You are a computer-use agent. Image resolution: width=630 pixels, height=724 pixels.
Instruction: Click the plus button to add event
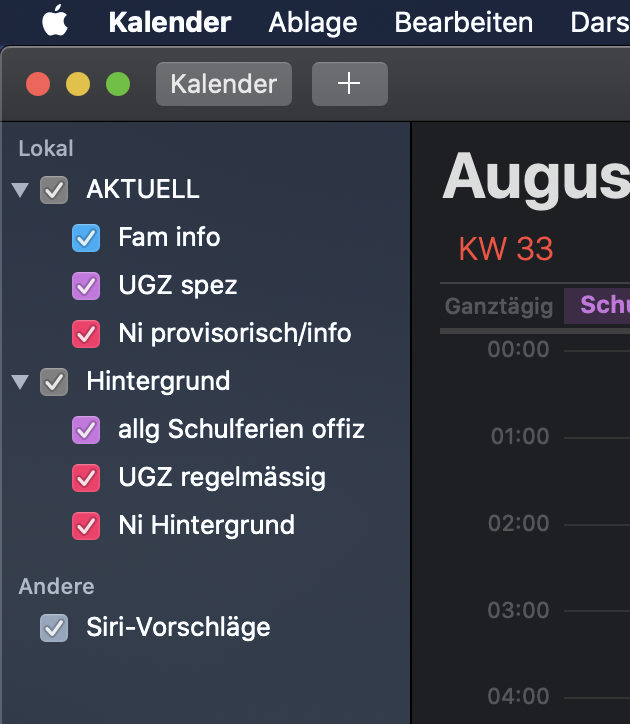click(x=349, y=84)
